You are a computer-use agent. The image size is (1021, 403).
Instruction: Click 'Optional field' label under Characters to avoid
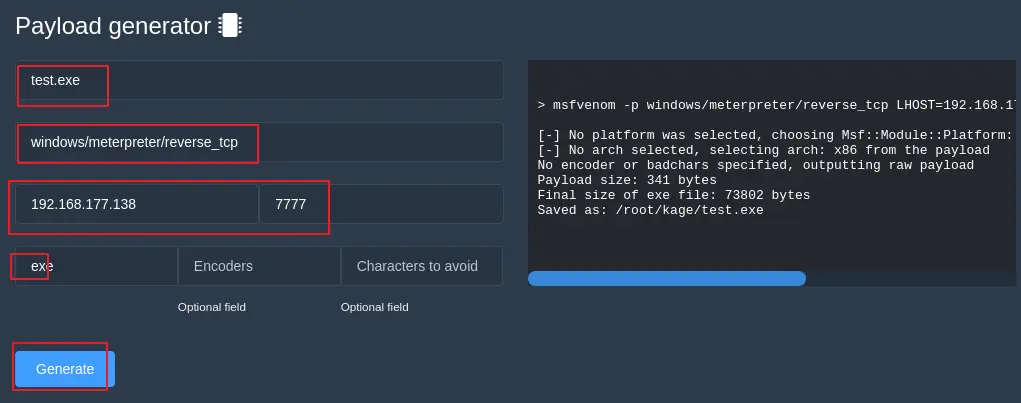tap(374, 307)
